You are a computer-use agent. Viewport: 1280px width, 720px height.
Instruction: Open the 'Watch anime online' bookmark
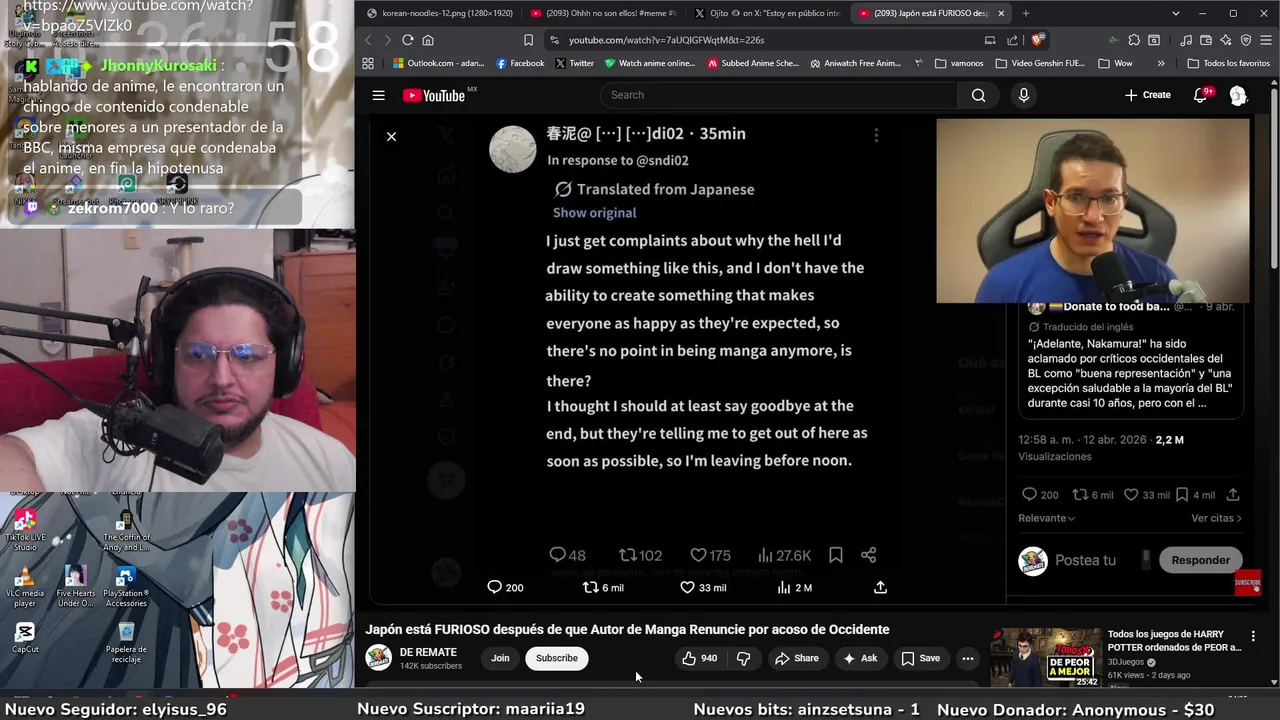point(649,63)
